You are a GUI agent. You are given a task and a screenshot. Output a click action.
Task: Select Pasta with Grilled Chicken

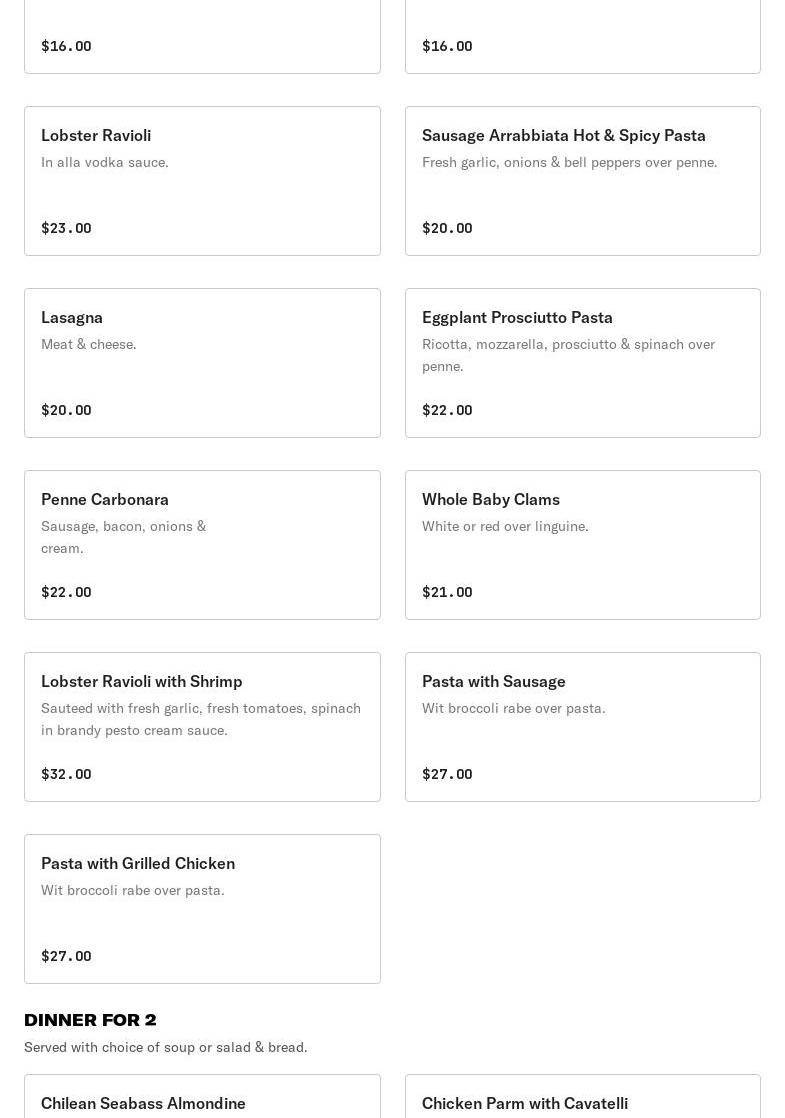(x=202, y=909)
